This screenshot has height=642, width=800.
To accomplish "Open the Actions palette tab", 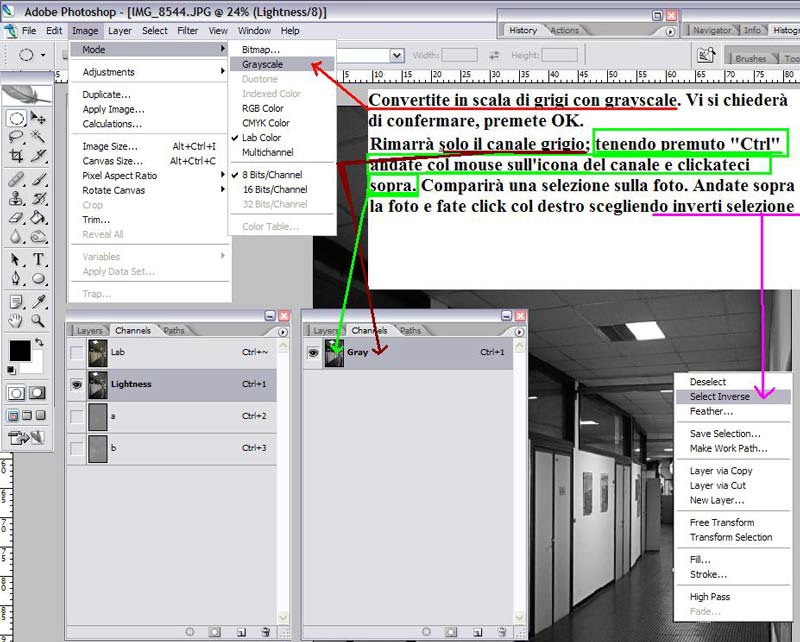I will tap(564, 30).
